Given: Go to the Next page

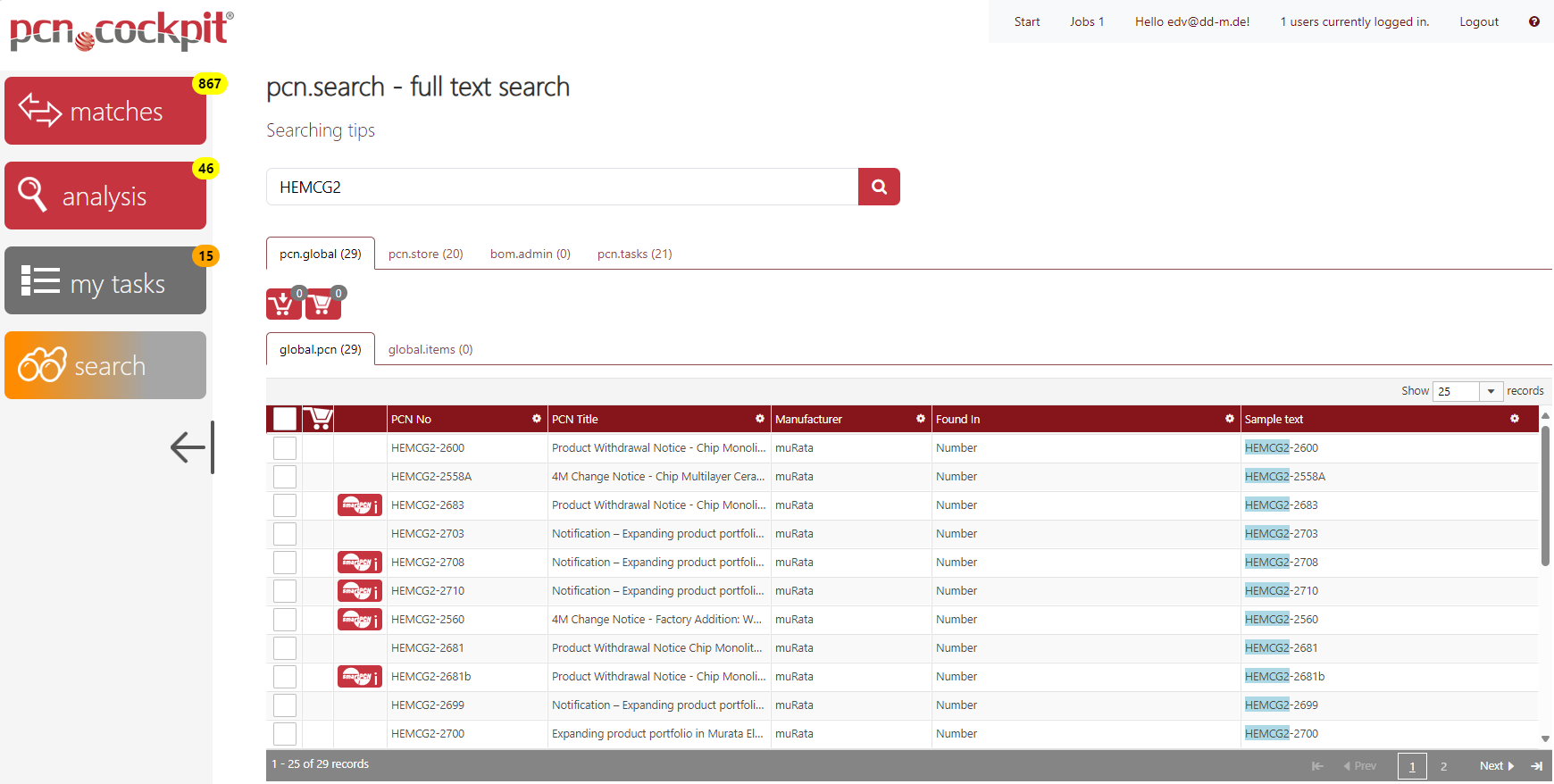Looking at the screenshot, I should pyautogui.click(x=1497, y=766).
